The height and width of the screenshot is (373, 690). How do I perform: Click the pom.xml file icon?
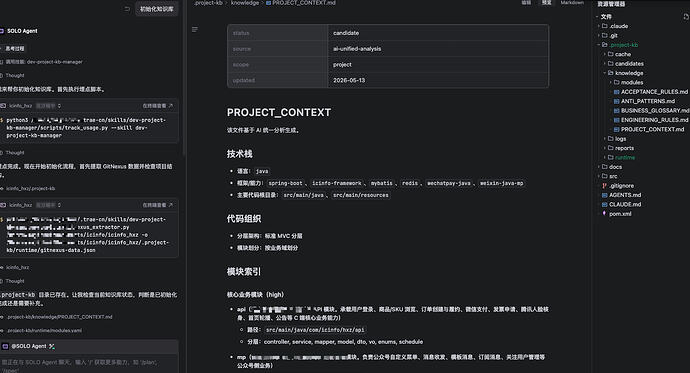[x=605, y=213]
